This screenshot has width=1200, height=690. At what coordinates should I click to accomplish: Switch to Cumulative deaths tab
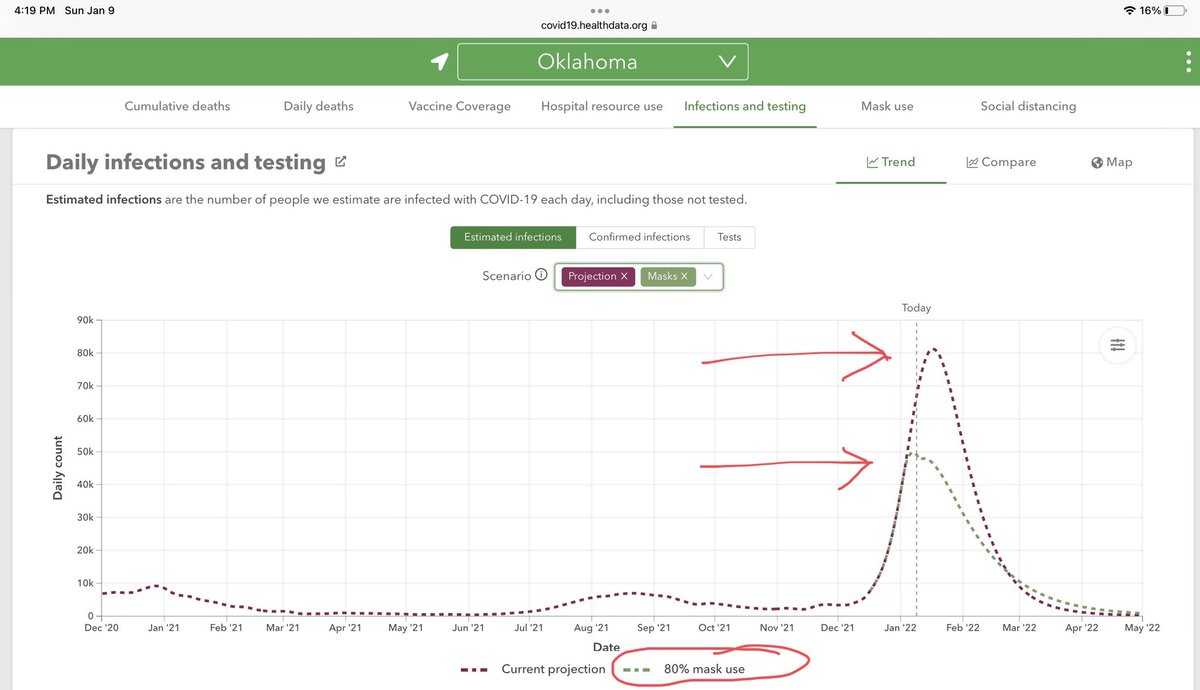[x=177, y=106]
